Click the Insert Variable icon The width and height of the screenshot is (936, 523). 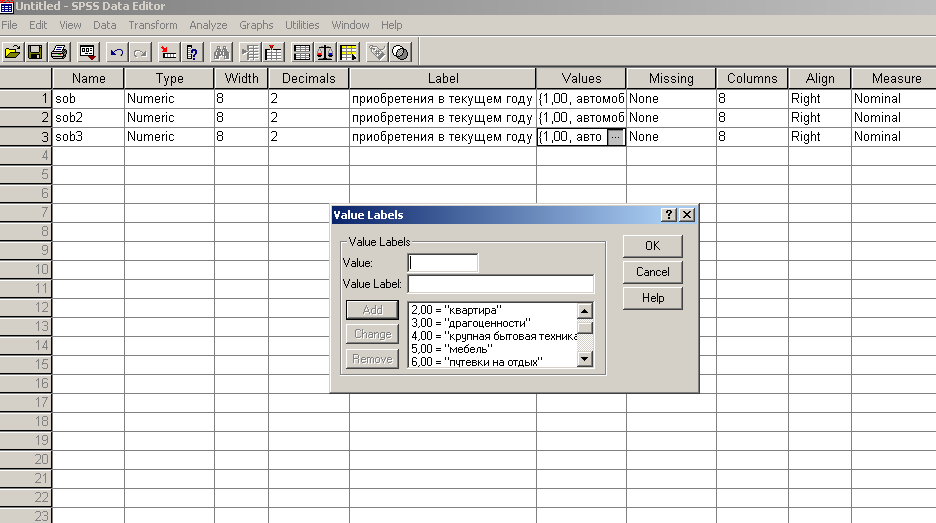click(273, 53)
